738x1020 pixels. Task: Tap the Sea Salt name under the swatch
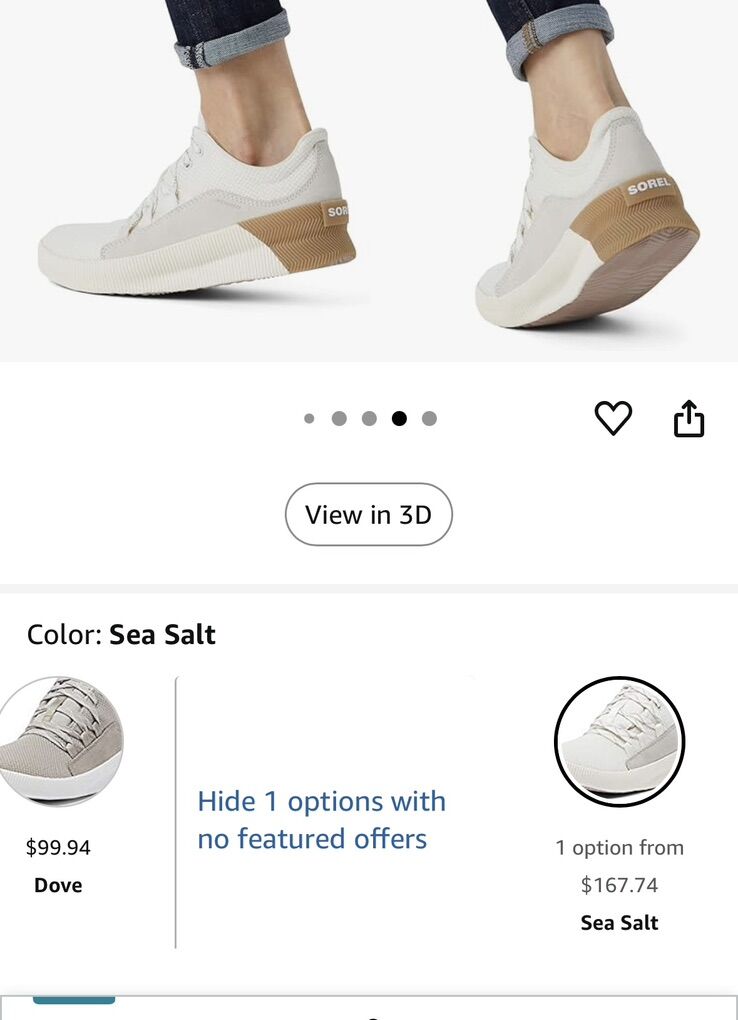619,923
